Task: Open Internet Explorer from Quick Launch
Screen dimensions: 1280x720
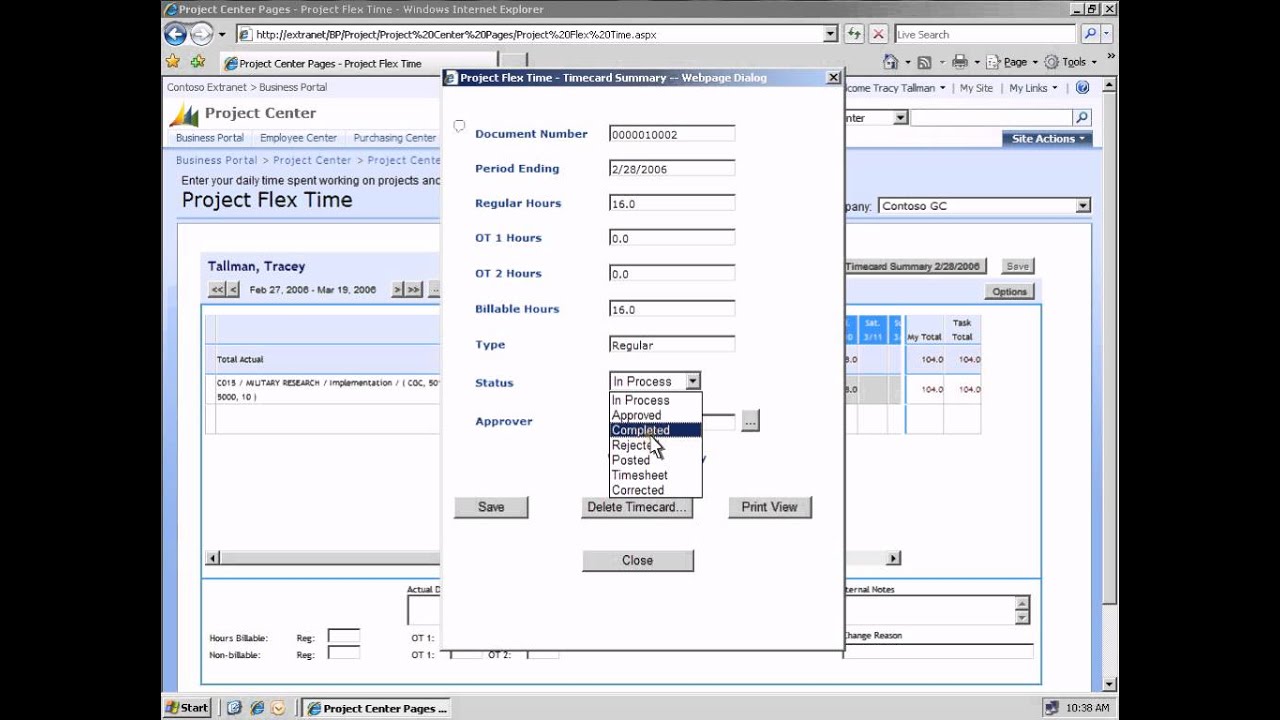Action: 256,708
